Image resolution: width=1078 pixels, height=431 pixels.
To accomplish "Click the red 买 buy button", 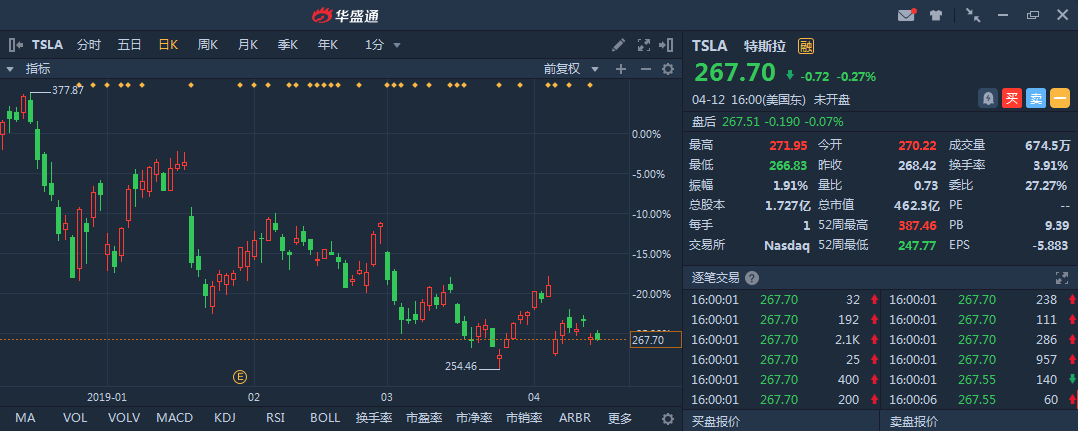I will click(x=1012, y=98).
